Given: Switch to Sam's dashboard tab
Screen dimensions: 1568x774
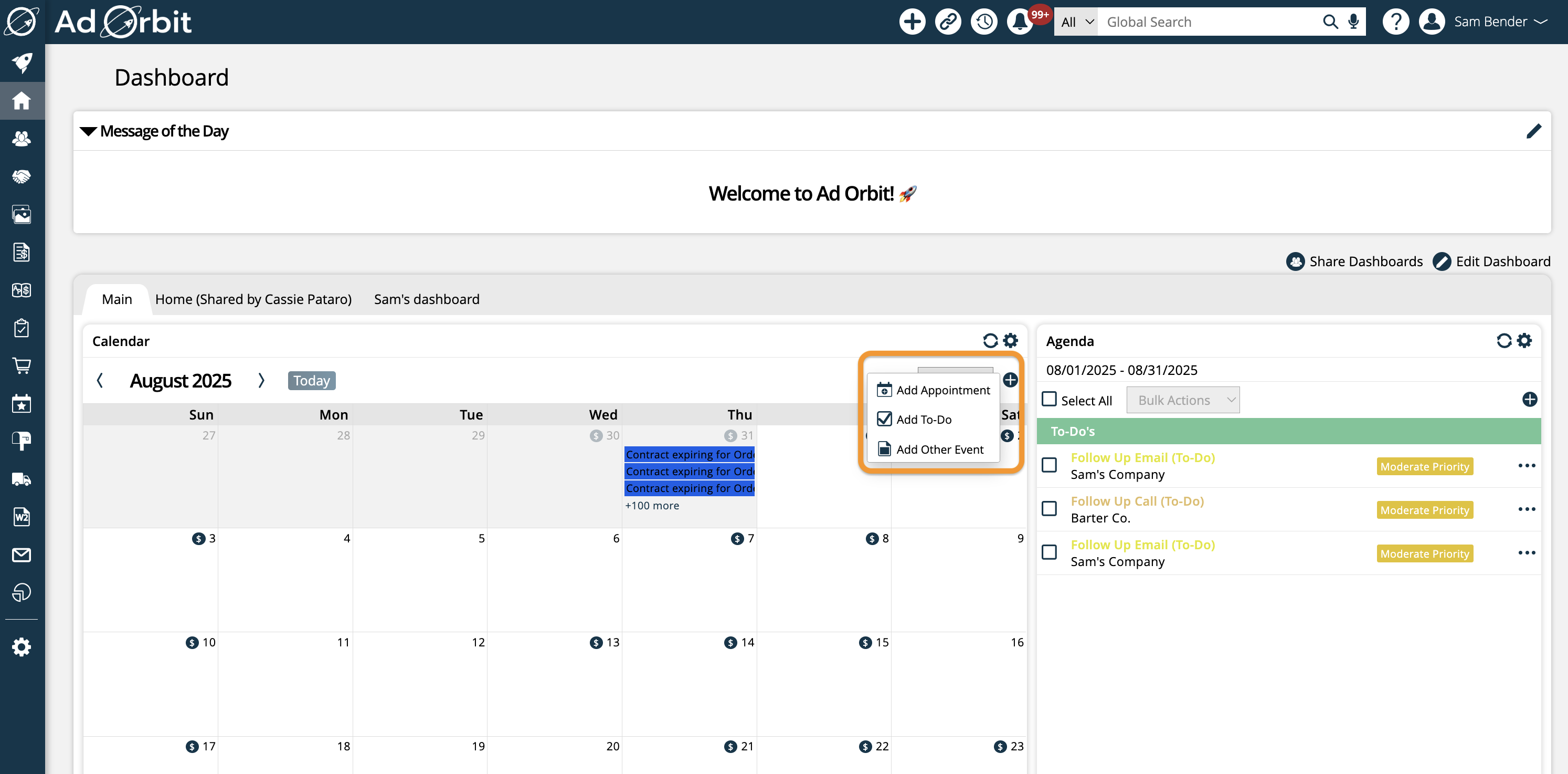Looking at the screenshot, I should [427, 299].
